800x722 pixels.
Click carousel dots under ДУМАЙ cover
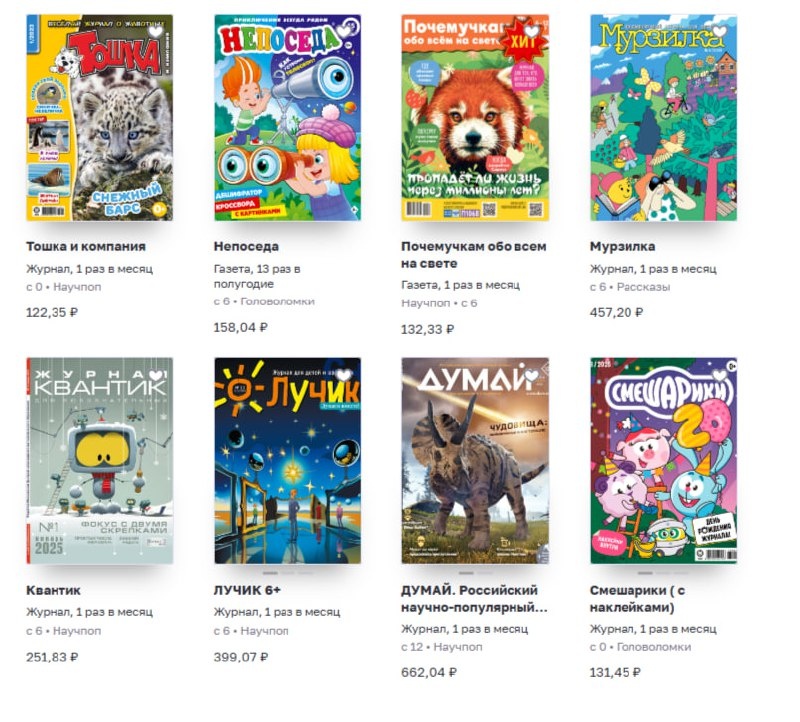475,573
